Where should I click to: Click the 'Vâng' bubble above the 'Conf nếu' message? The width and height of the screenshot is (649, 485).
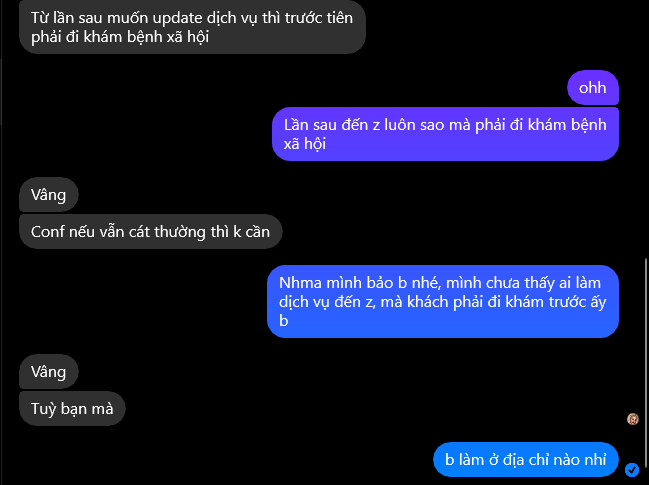point(48,194)
